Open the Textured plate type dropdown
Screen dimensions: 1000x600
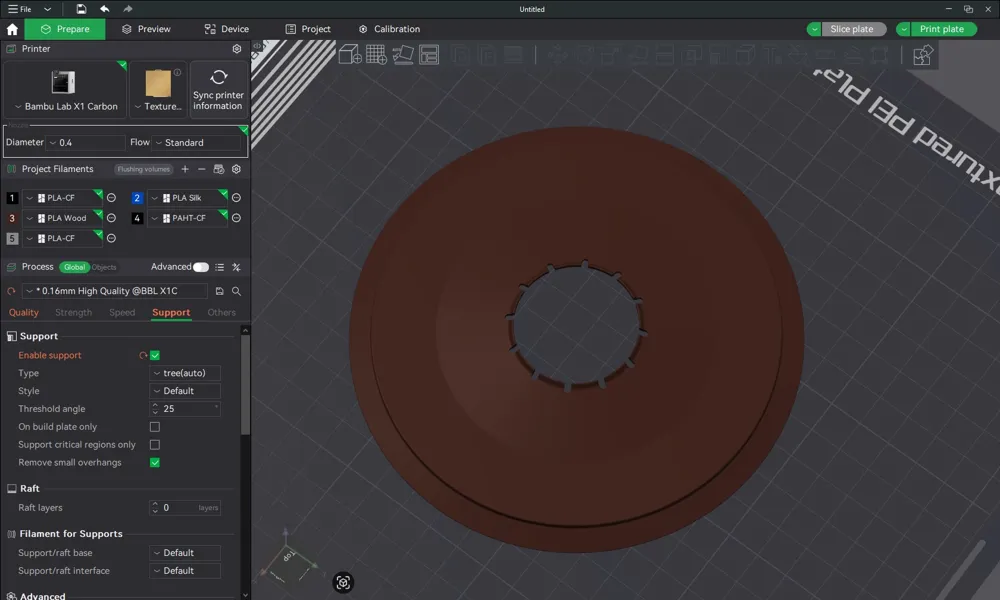(x=158, y=90)
